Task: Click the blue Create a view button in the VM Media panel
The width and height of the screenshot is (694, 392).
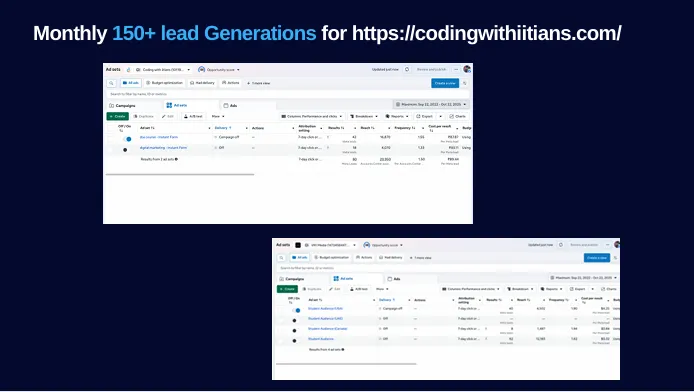Action: click(x=597, y=257)
